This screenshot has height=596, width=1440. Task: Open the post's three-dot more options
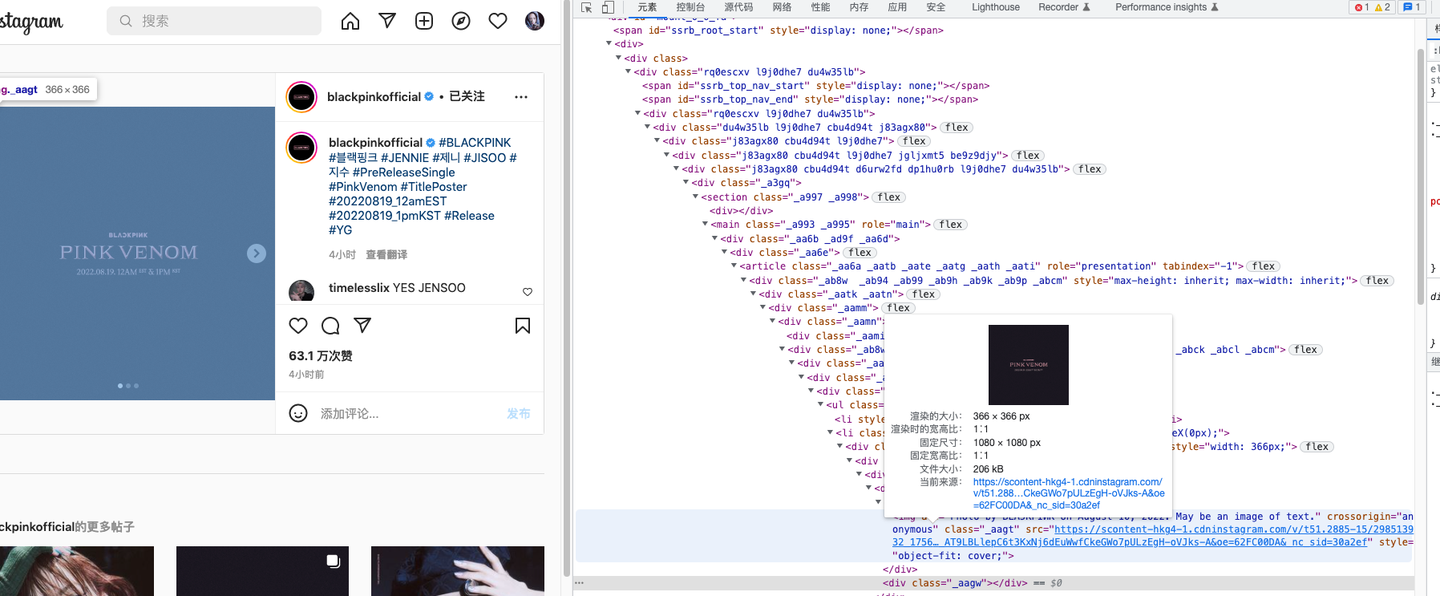click(521, 97)
